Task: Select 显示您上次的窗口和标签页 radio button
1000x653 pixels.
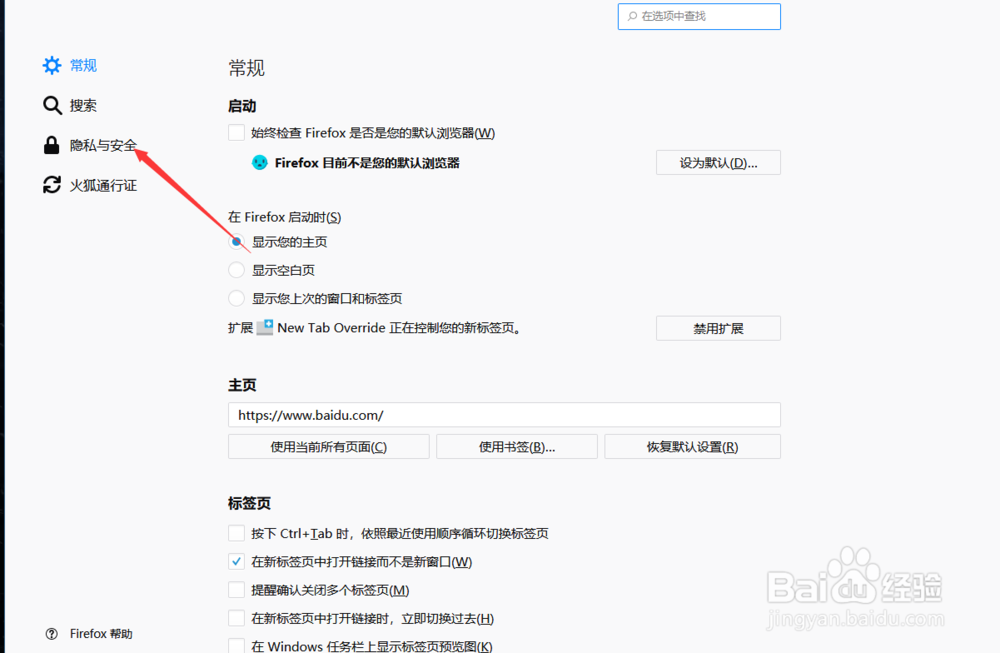Action: 237,298
